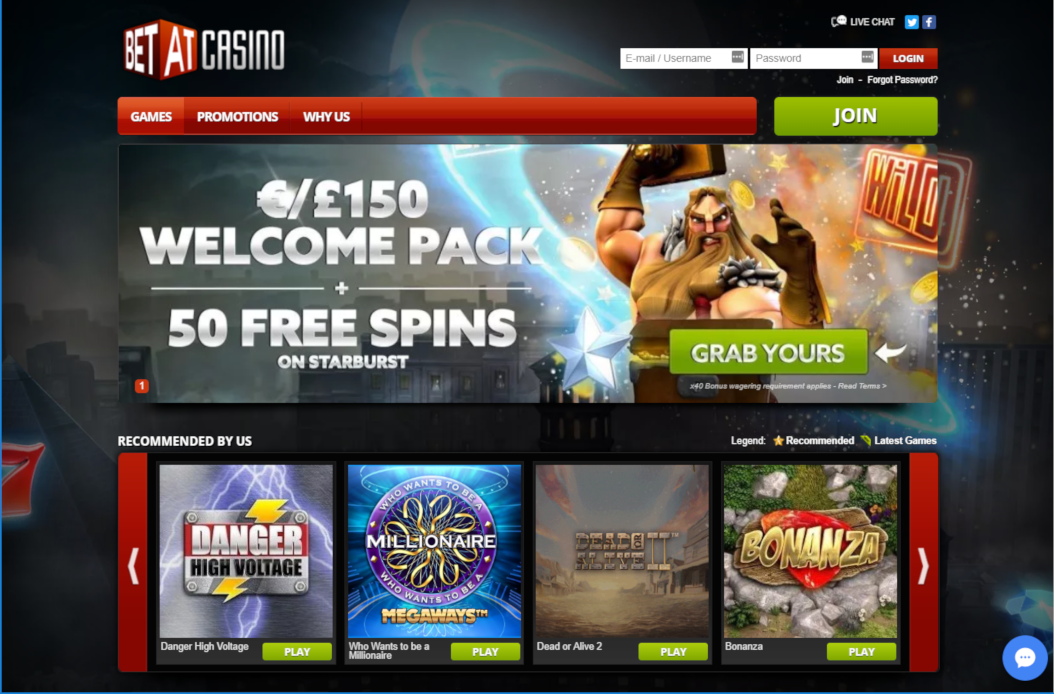Screen dimensions: 1054x694
Task: Open the Games menu tab
Action: 151,116
